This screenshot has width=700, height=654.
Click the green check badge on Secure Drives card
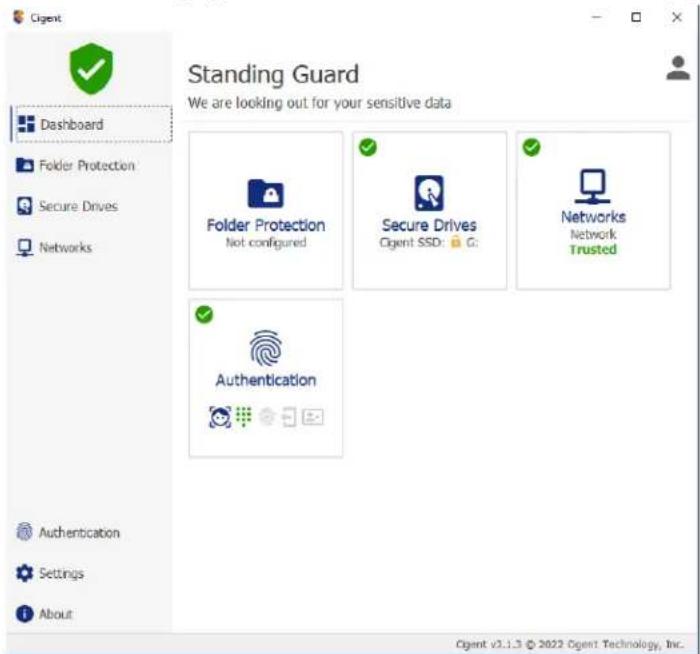pos(368,147)
